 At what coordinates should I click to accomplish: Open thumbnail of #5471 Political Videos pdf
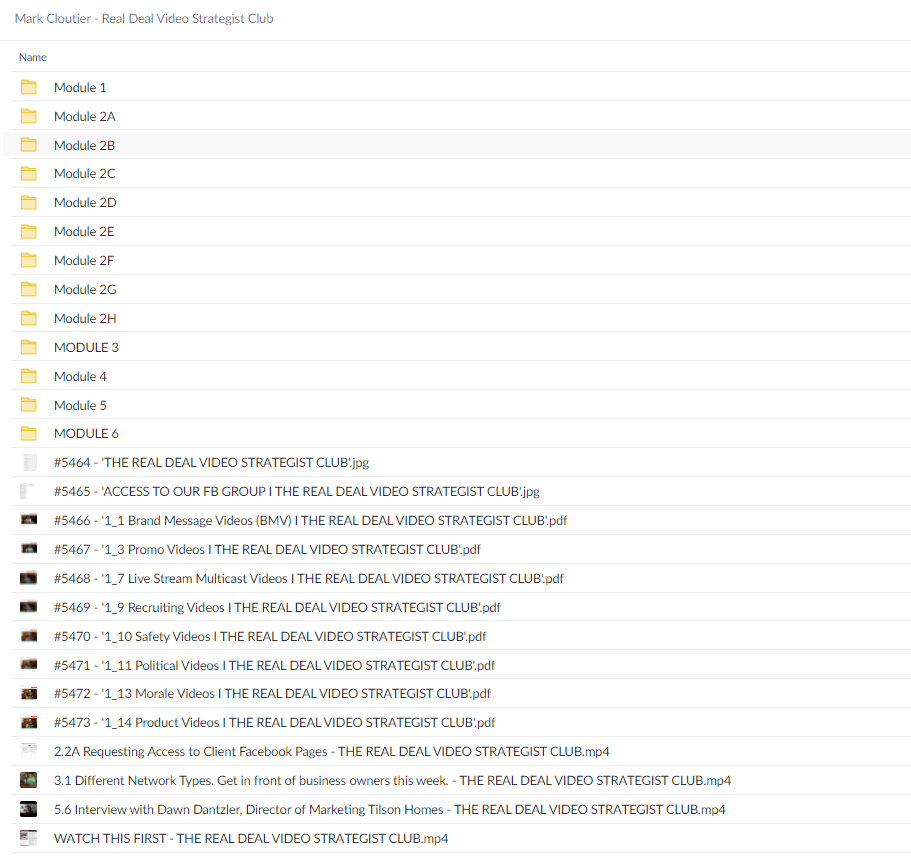click(28, 664)
